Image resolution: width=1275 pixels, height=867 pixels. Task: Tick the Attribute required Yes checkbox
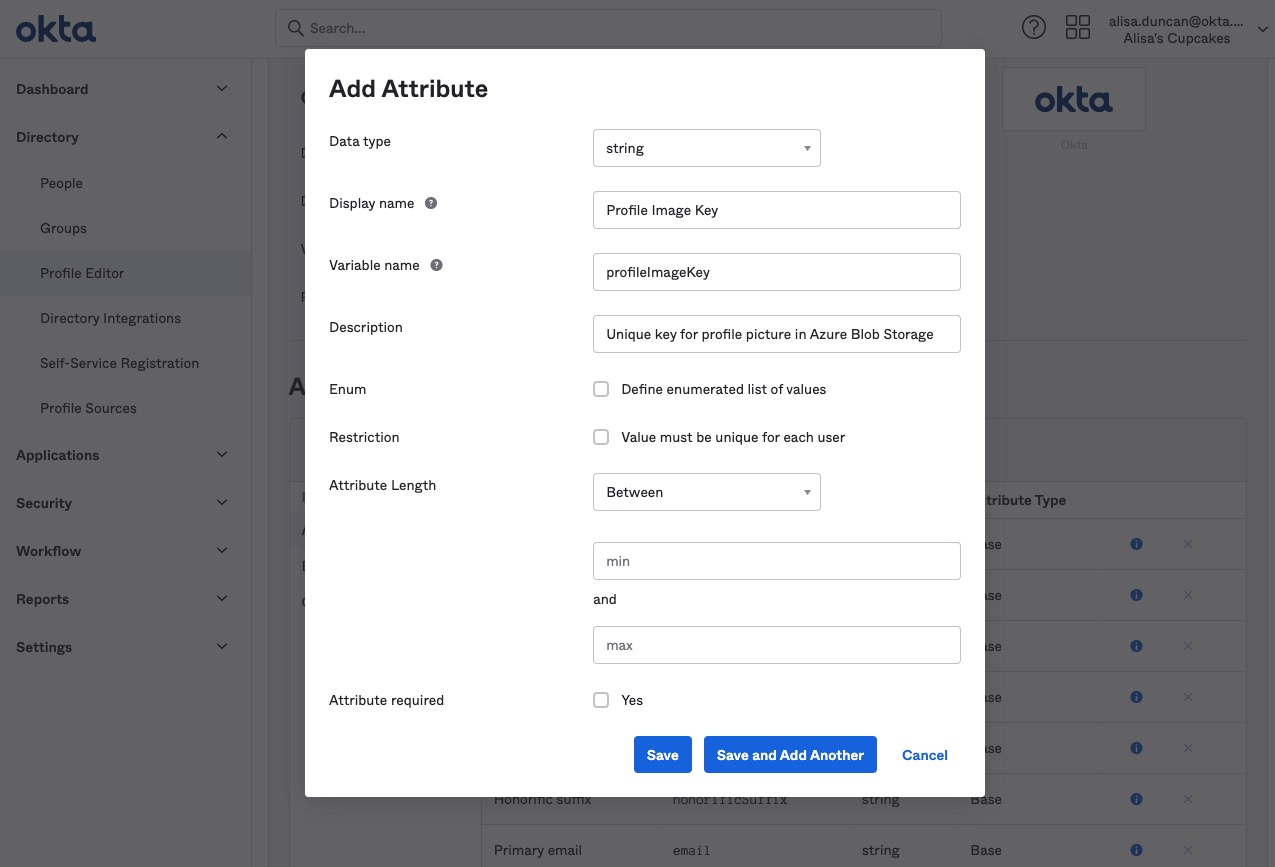point(601,700)
